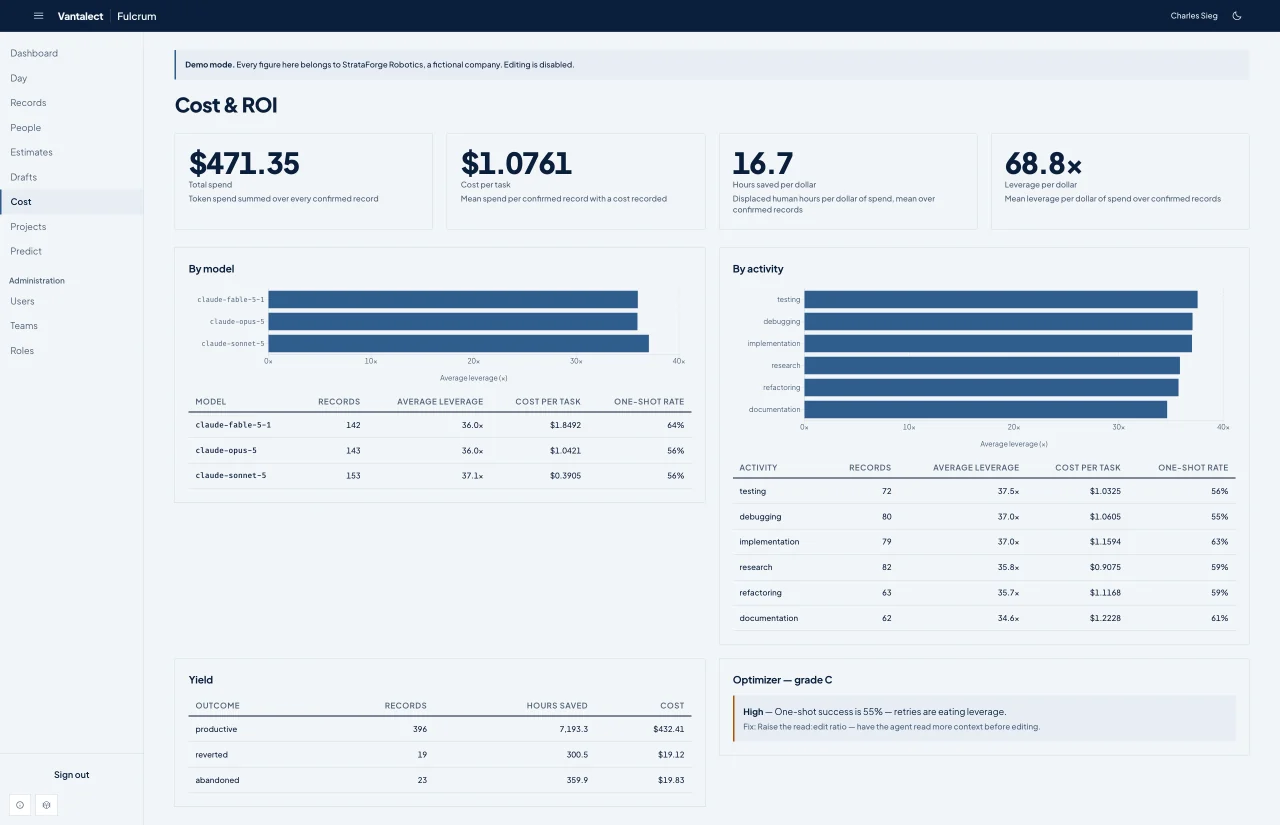The height and width of the screenshot is (825, 1280).
Task: Click the High optimizer recommendation
Action: [984, 718]
